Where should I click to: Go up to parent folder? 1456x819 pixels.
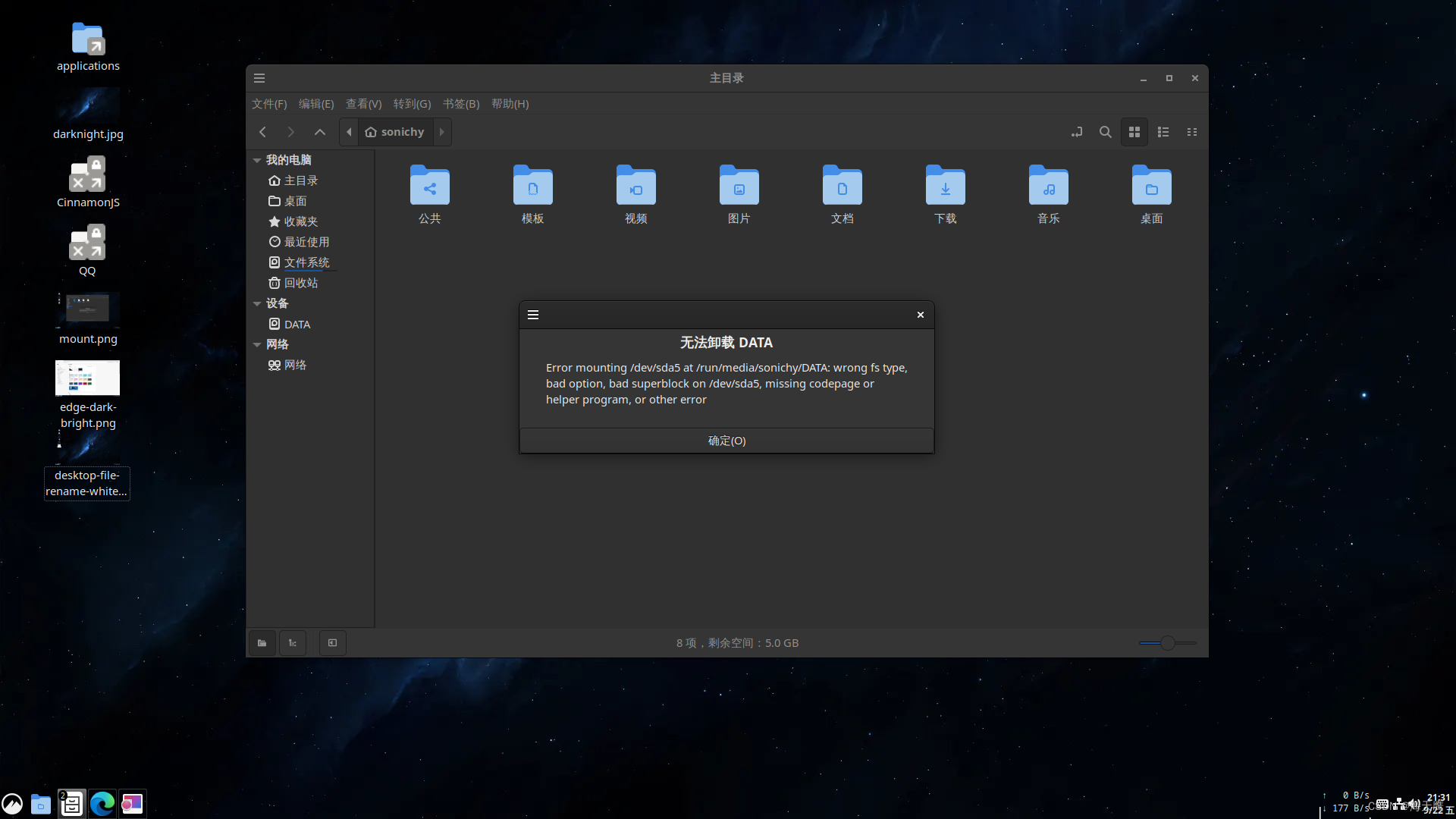click(x=320, y=132)
